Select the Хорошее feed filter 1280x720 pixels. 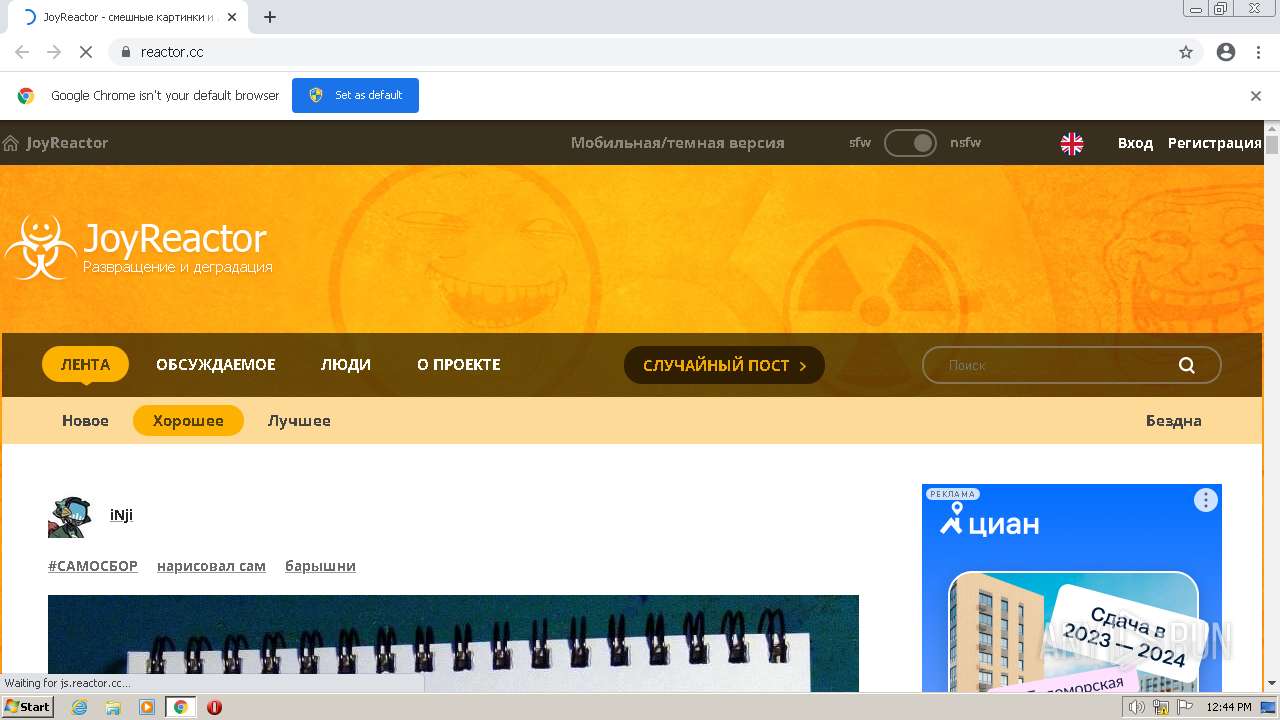(x=188, y=421)
